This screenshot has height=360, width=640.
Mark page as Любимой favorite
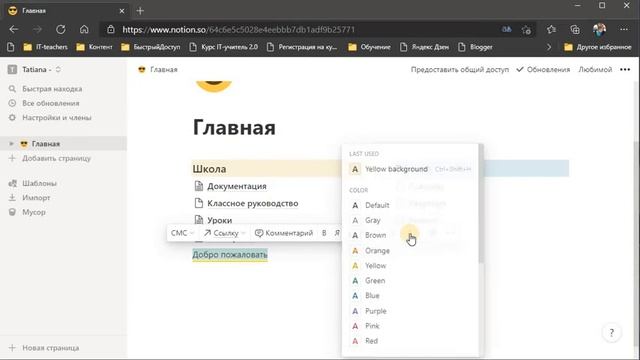(595, 69)
